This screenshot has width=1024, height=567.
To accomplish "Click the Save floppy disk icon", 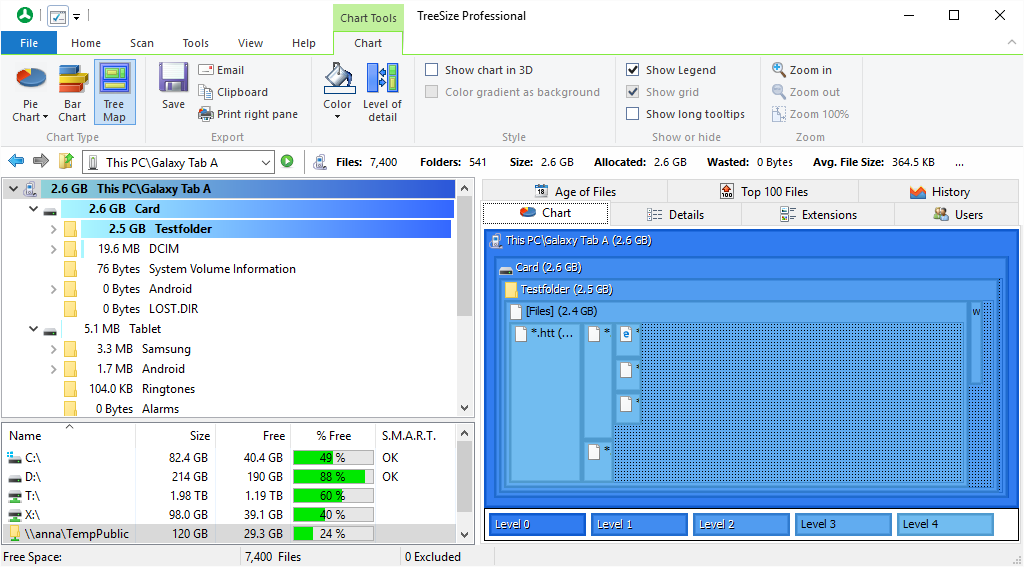I will (x=173, y=80).
